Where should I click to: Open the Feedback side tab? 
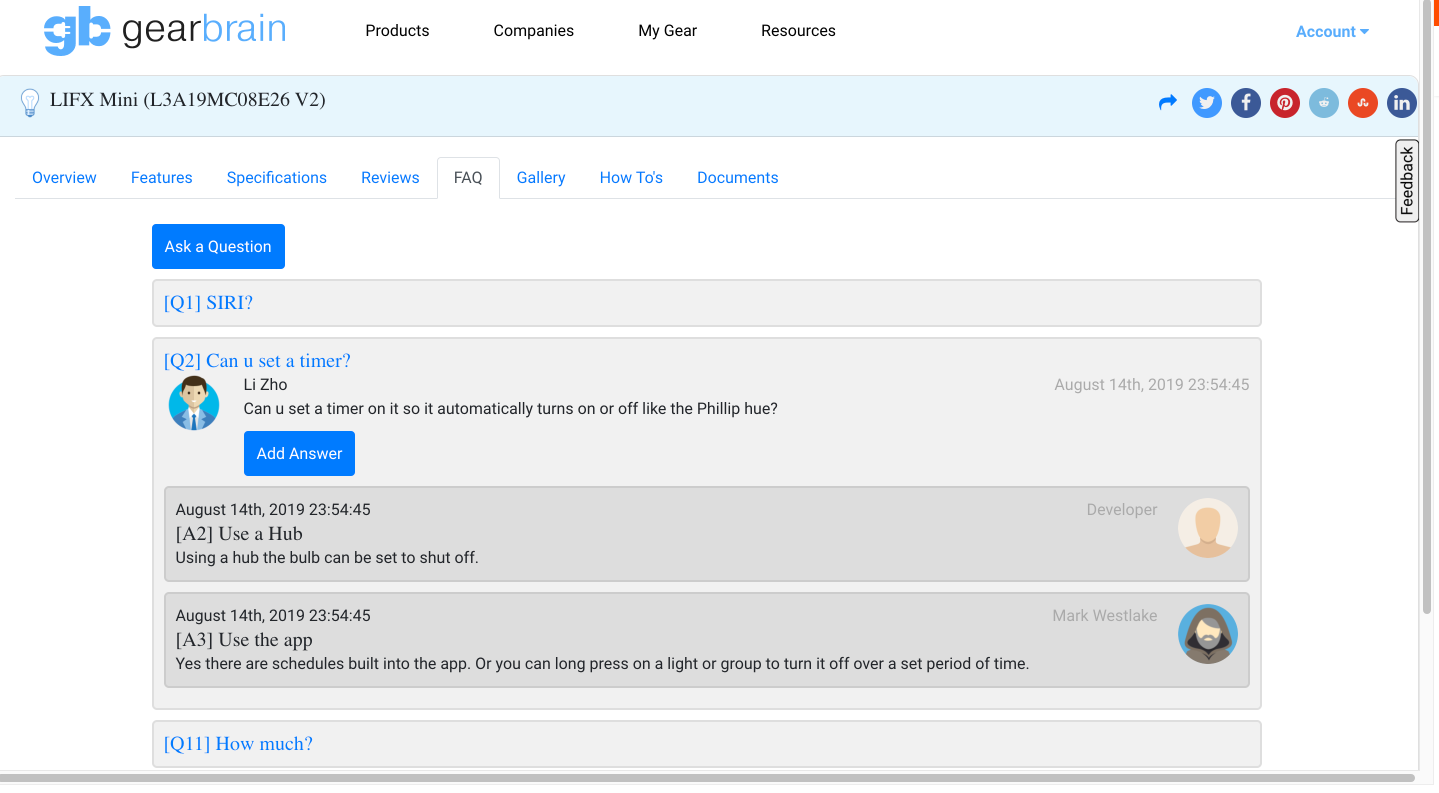pos(1407,181)
